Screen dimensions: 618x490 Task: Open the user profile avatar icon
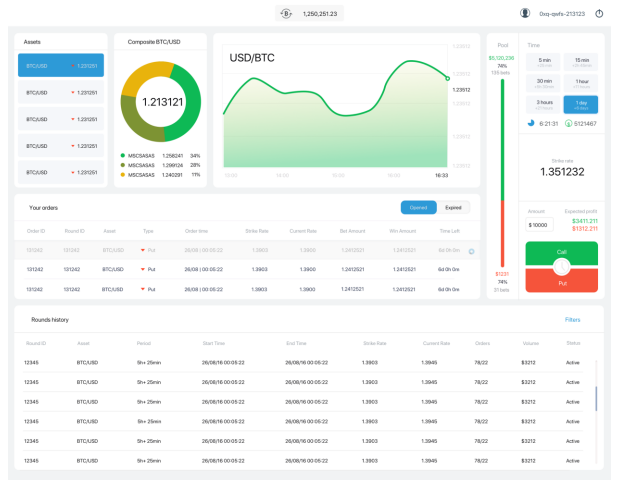(525, 13)
